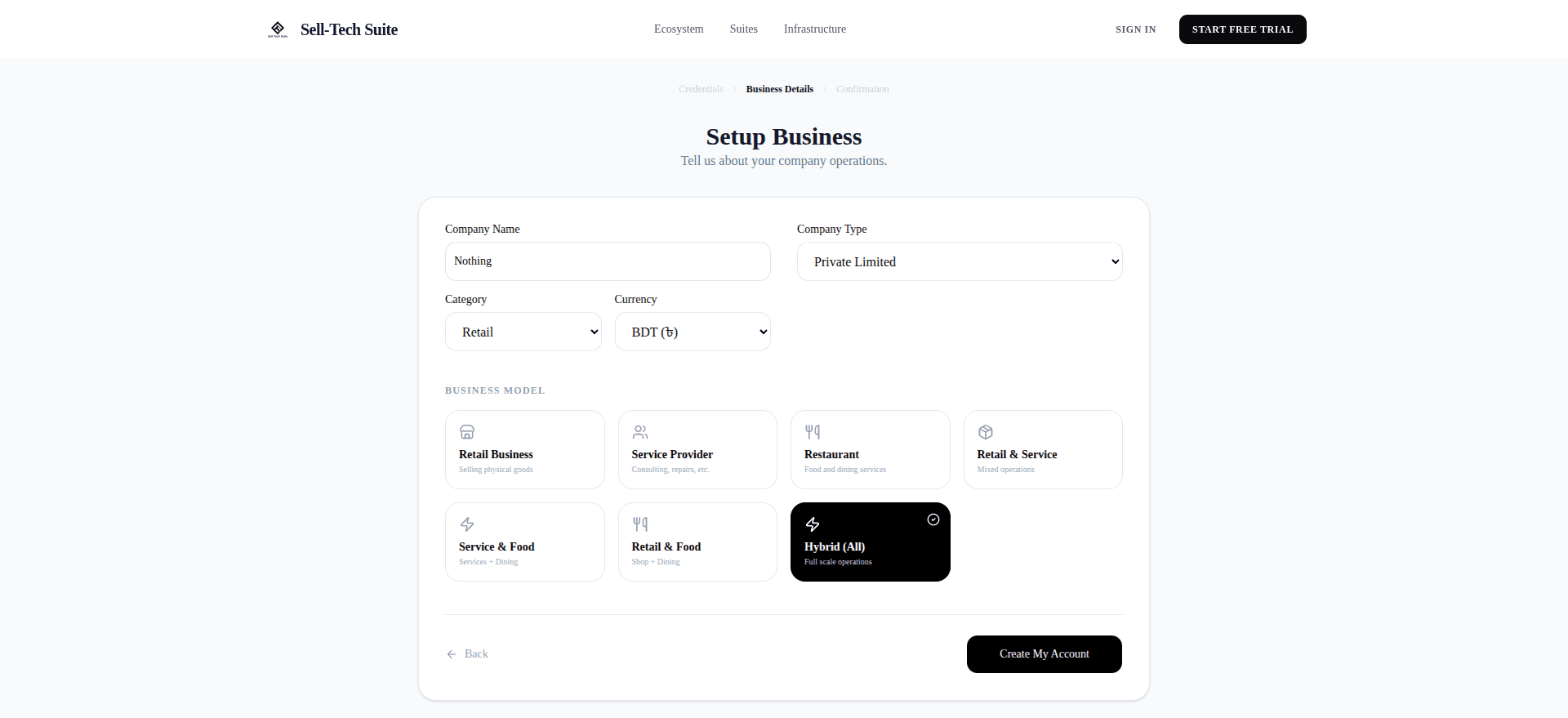Open the Ecosystem nav menu

(679, 29)
